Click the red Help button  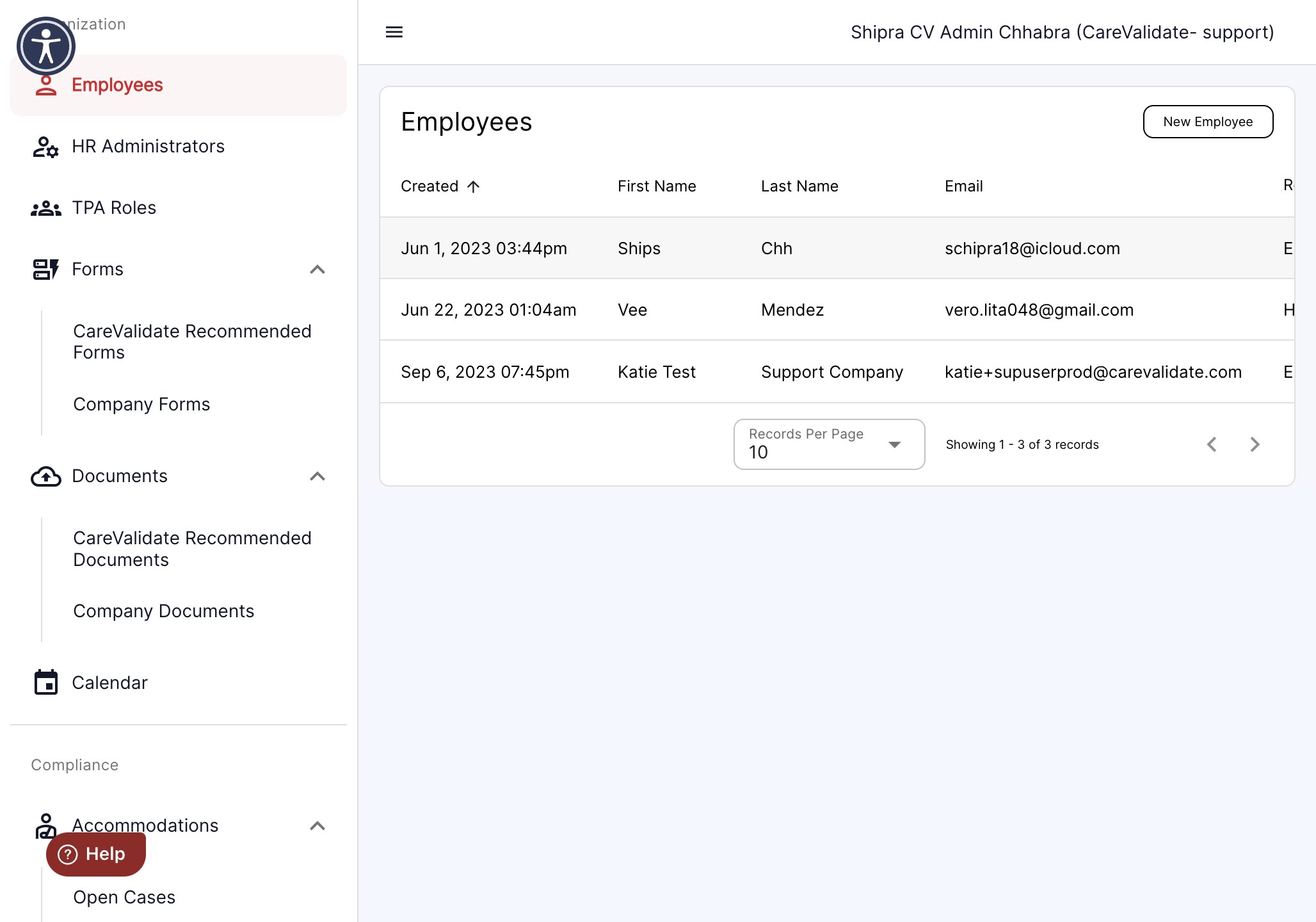point(96,854)
